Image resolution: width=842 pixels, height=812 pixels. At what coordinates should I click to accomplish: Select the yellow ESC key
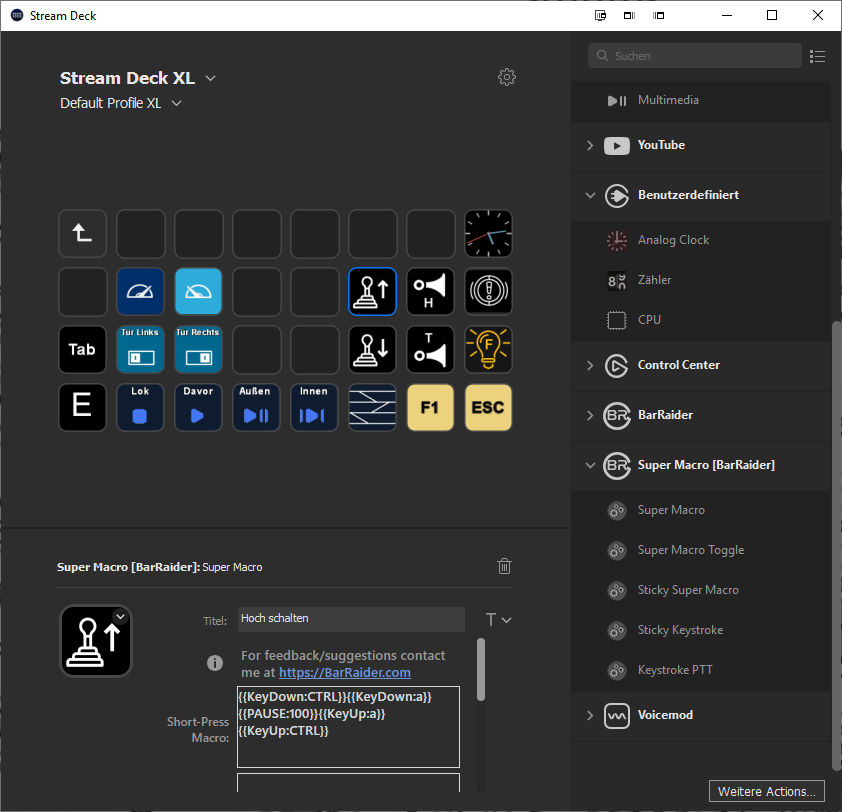tap(488, 408)
